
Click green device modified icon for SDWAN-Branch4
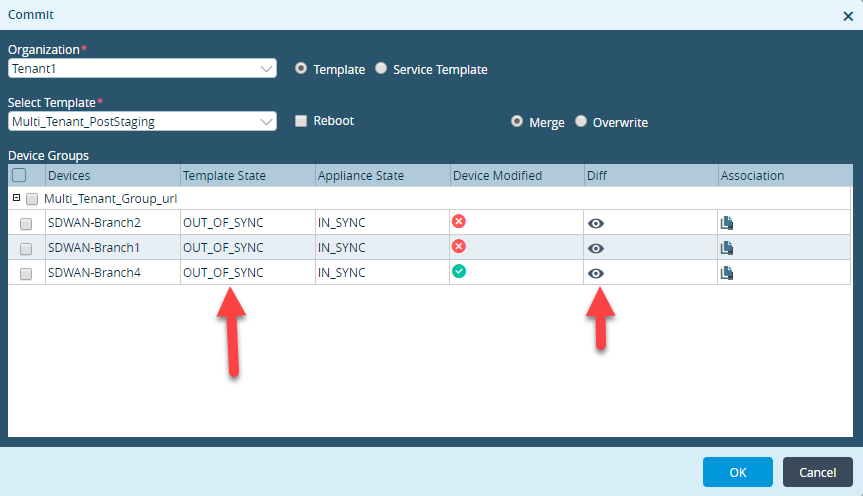point(459,271)
